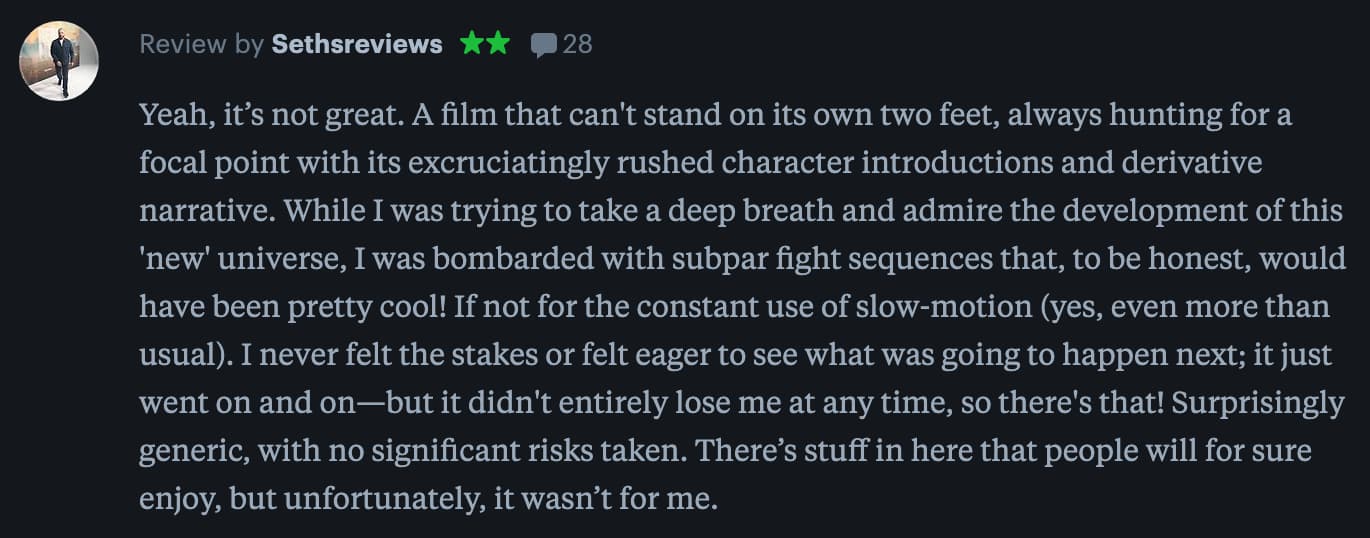Click the comment speech bubble icon

pyautogui.click(x=543, y=45)
